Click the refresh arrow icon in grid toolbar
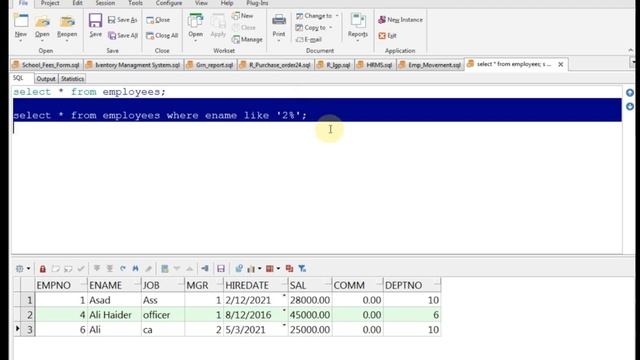Screen dimensions: 640x360 (x=123, y=269)
